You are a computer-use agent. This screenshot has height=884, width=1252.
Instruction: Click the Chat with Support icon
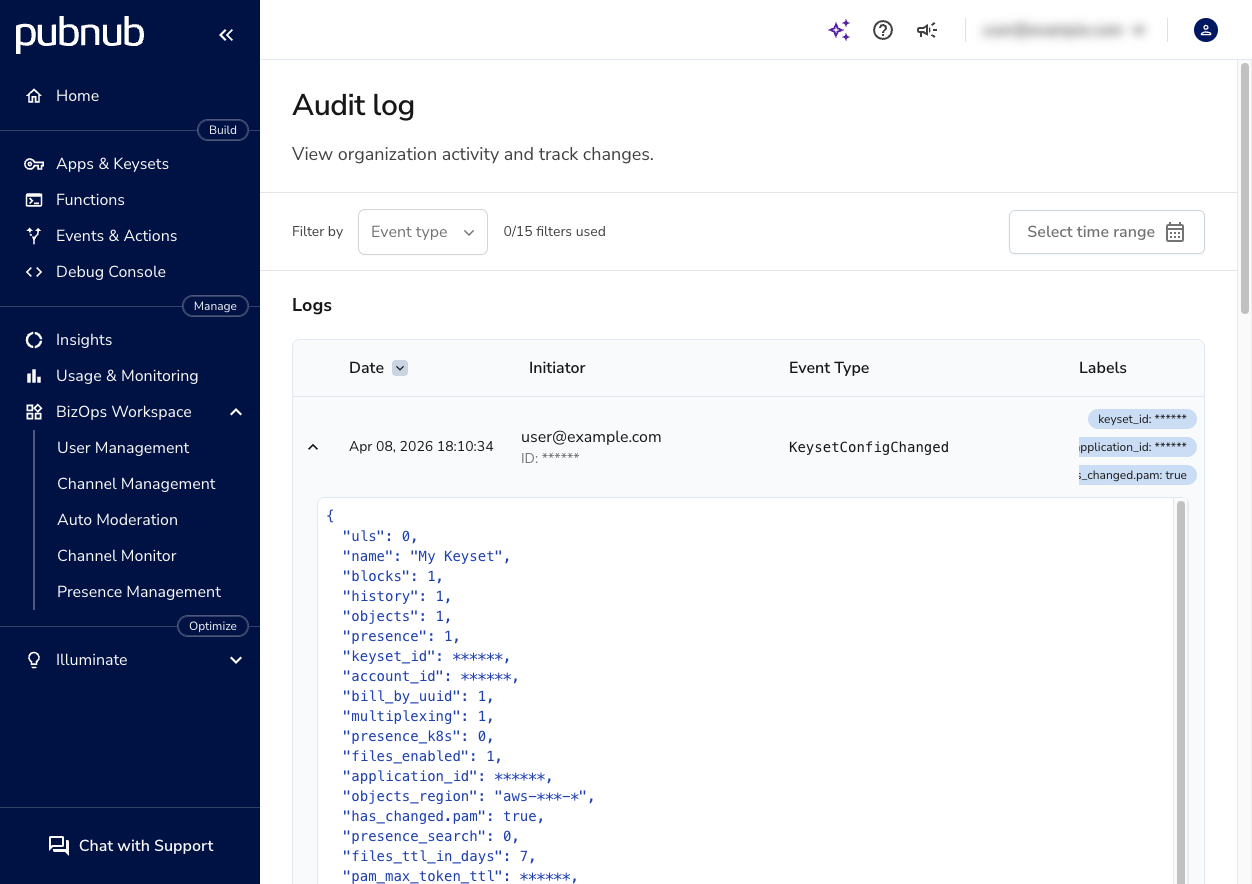point(58,845)
